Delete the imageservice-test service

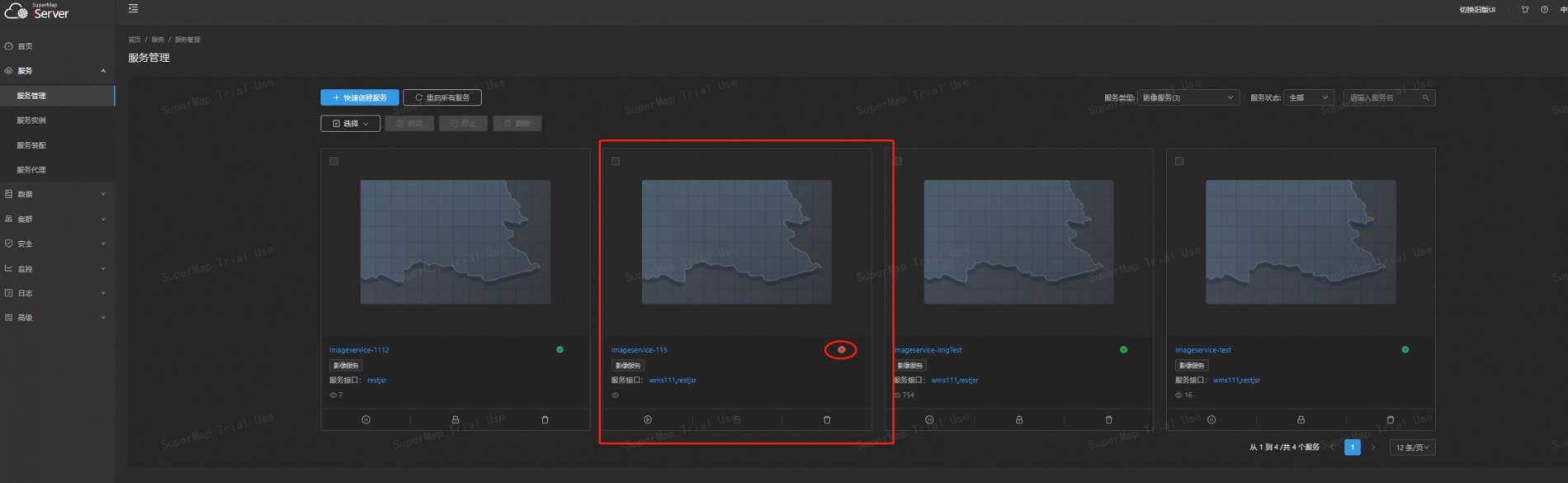1391,419
